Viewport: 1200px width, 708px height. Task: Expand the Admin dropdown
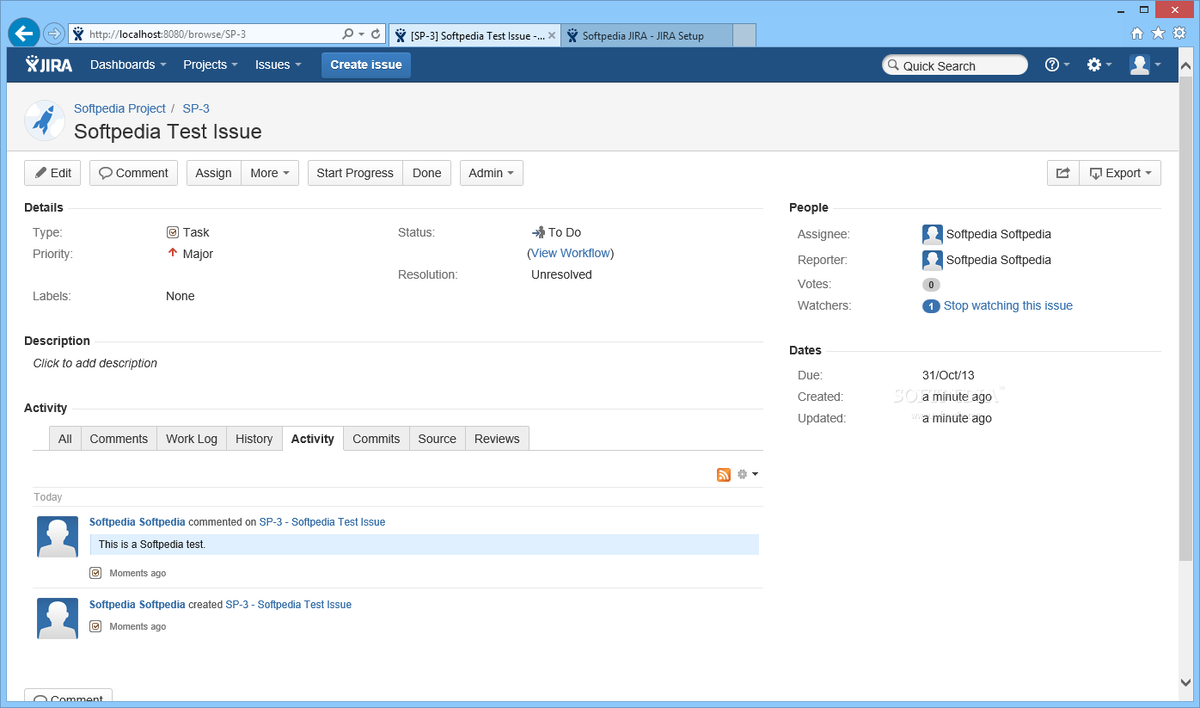click(491, 173)
